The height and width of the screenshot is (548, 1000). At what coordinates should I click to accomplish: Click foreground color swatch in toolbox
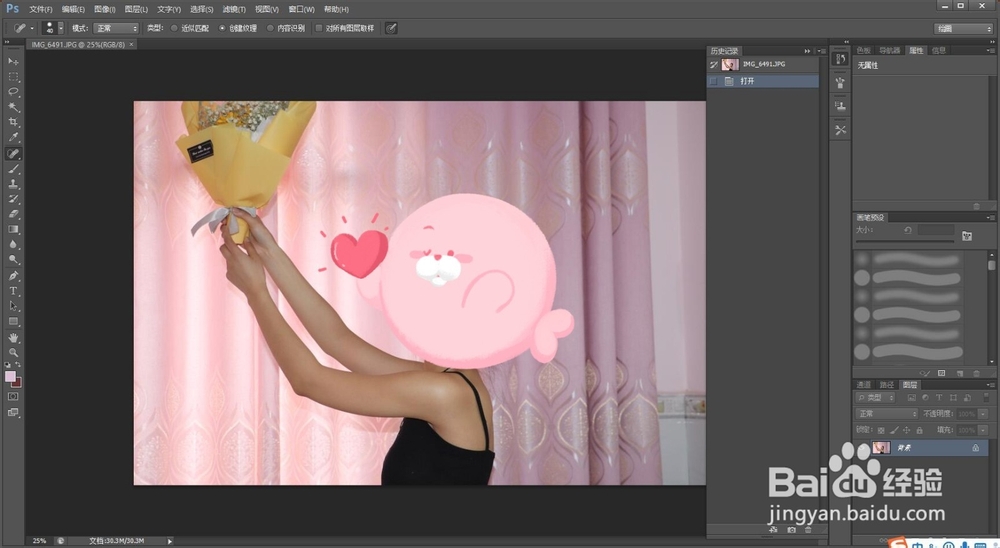(x=10, y=376)
